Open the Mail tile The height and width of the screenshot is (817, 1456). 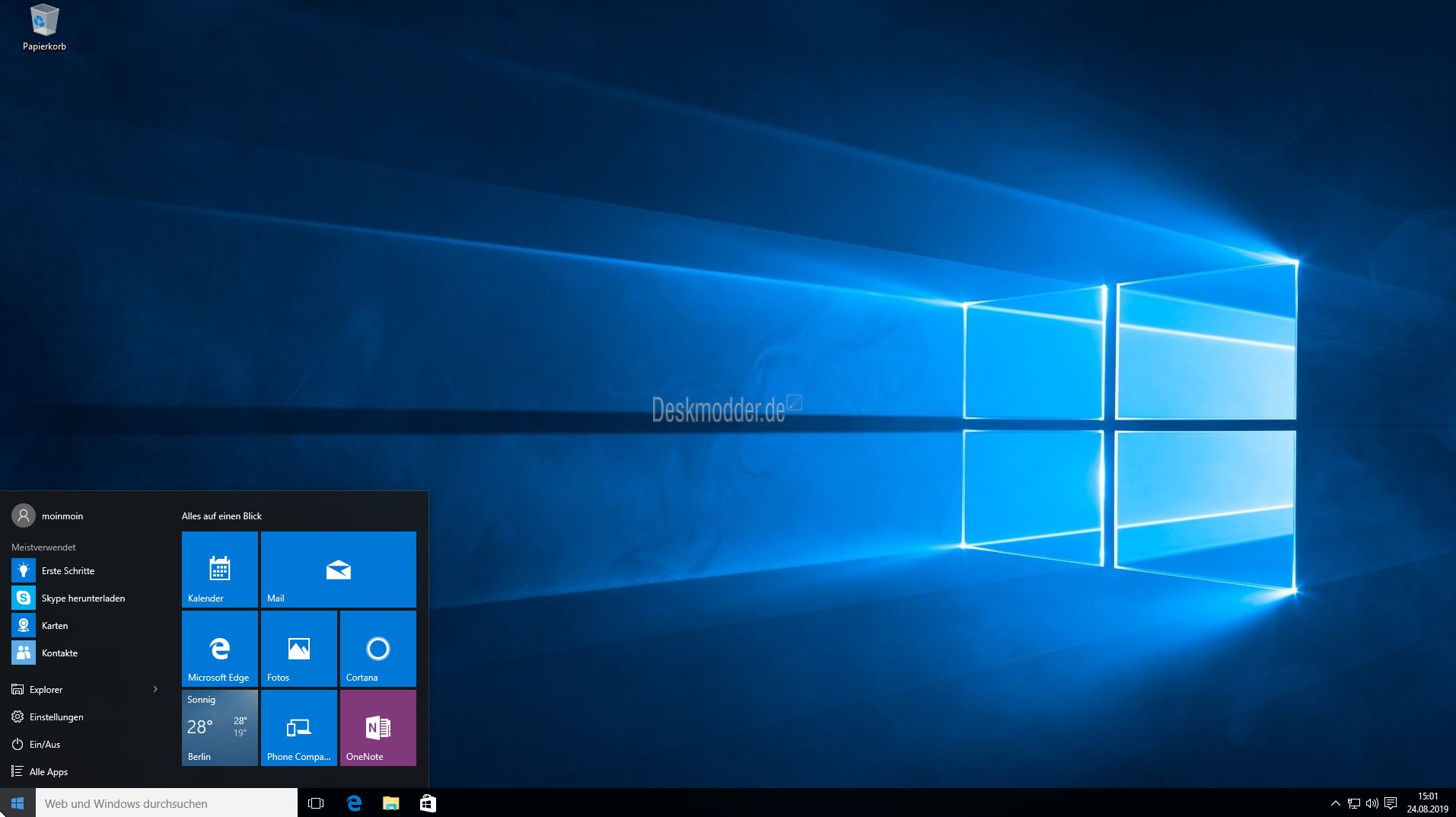click(339, 570)
